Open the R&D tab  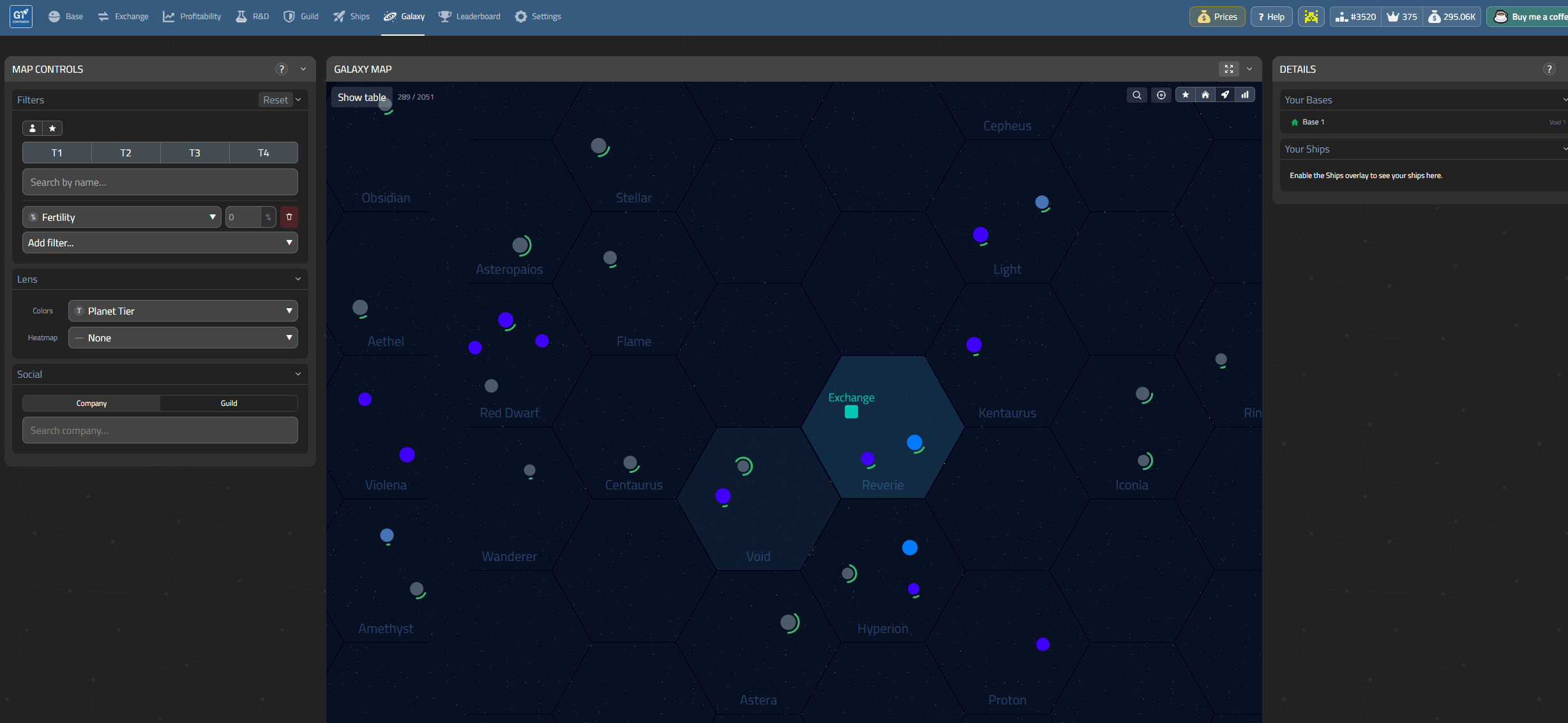pos(252,17)
